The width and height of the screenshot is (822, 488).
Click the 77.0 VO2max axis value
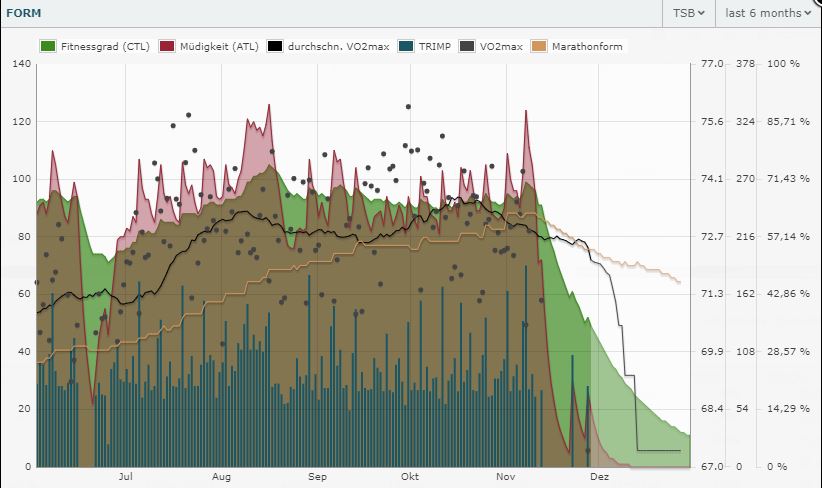pyautogui.click(x=711, y=64)
